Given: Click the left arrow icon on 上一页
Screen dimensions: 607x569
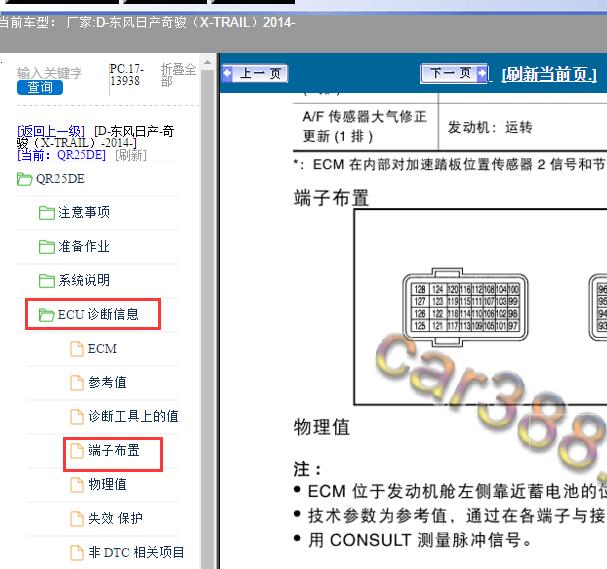Looking at the screenshot, I should click(x=227, y=74).
